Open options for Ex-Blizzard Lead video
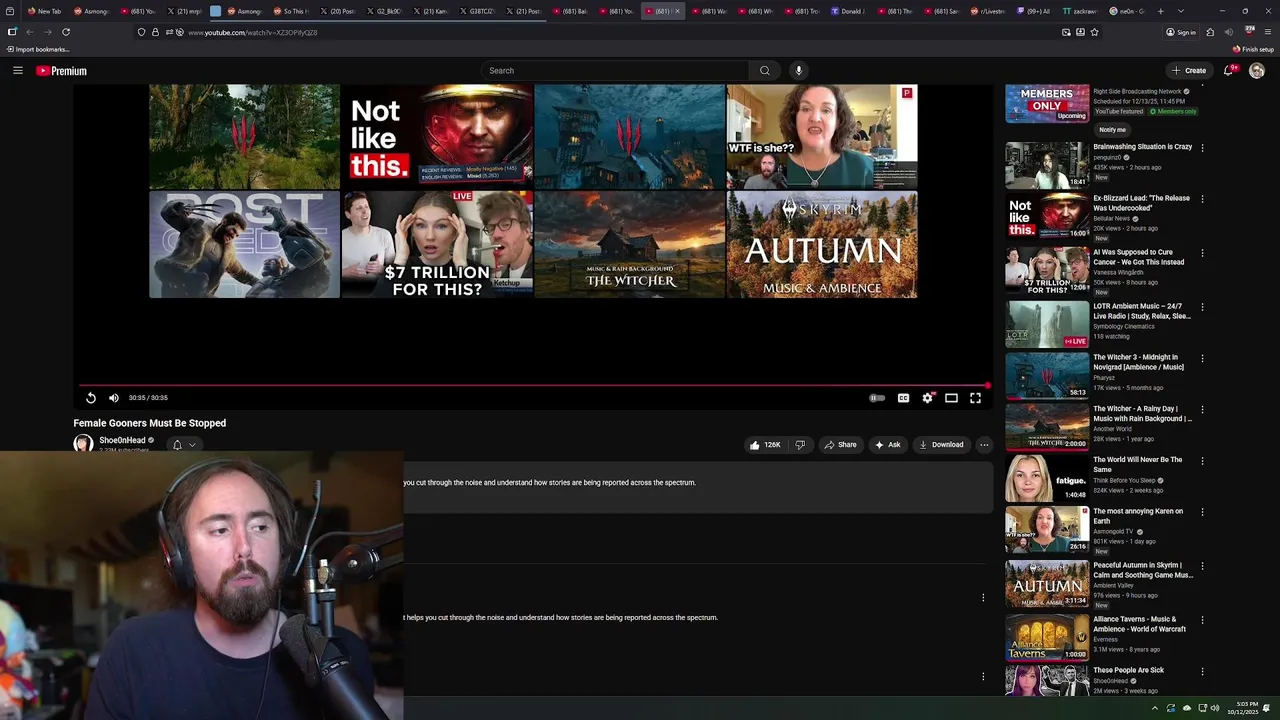The image size is (1280, 720). [x=1202, y=199]
